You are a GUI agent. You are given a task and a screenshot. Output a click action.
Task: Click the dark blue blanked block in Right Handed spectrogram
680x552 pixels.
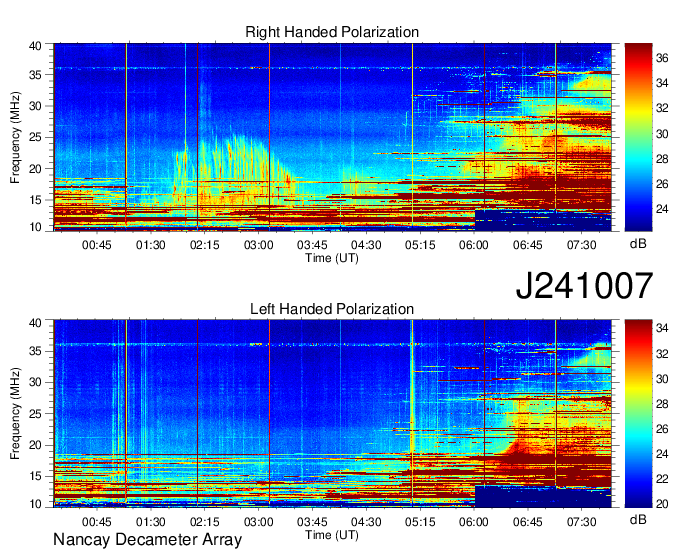[x=543, y=220]
